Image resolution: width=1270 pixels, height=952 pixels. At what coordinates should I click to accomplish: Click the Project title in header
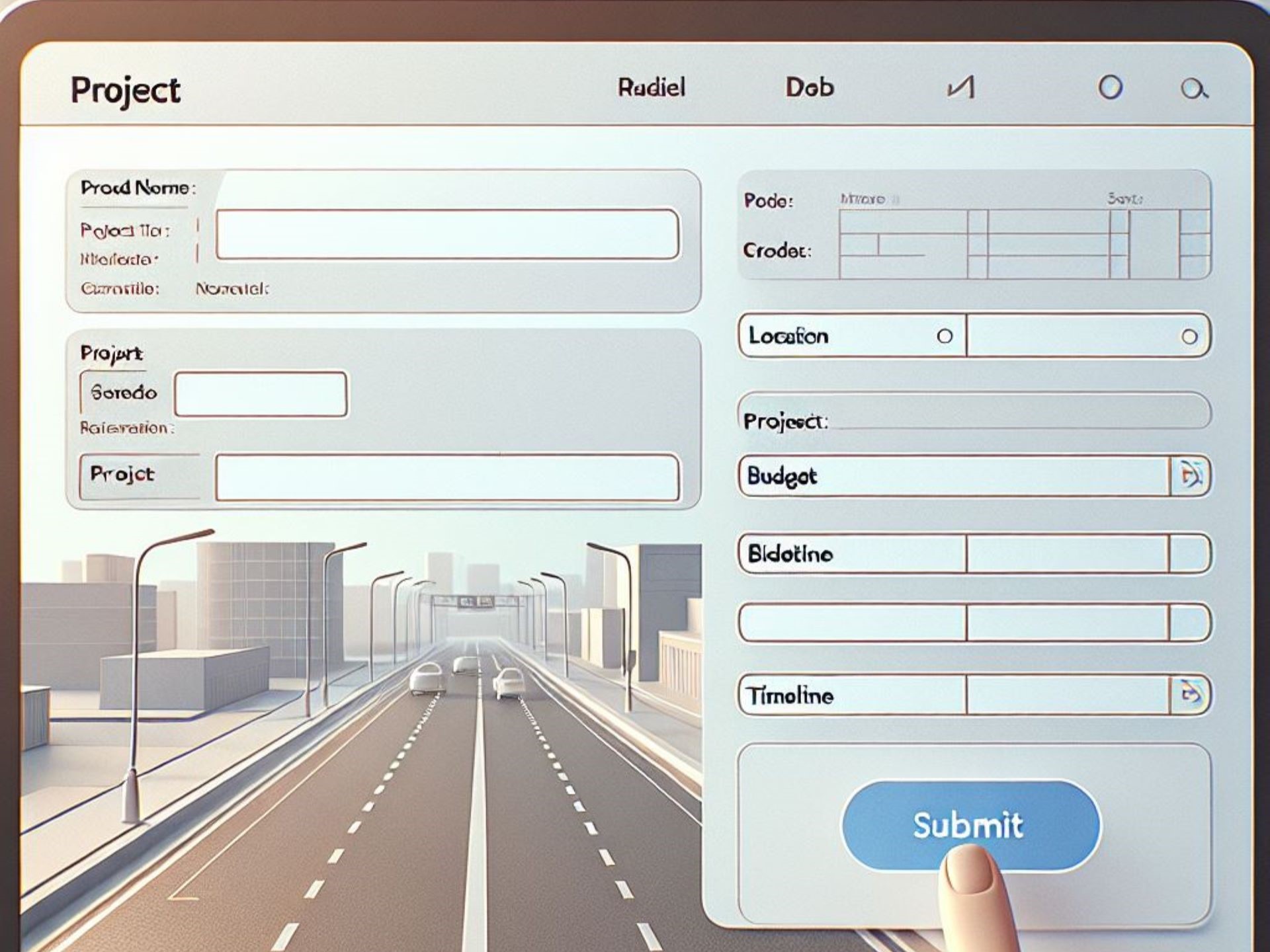(126, 91)
